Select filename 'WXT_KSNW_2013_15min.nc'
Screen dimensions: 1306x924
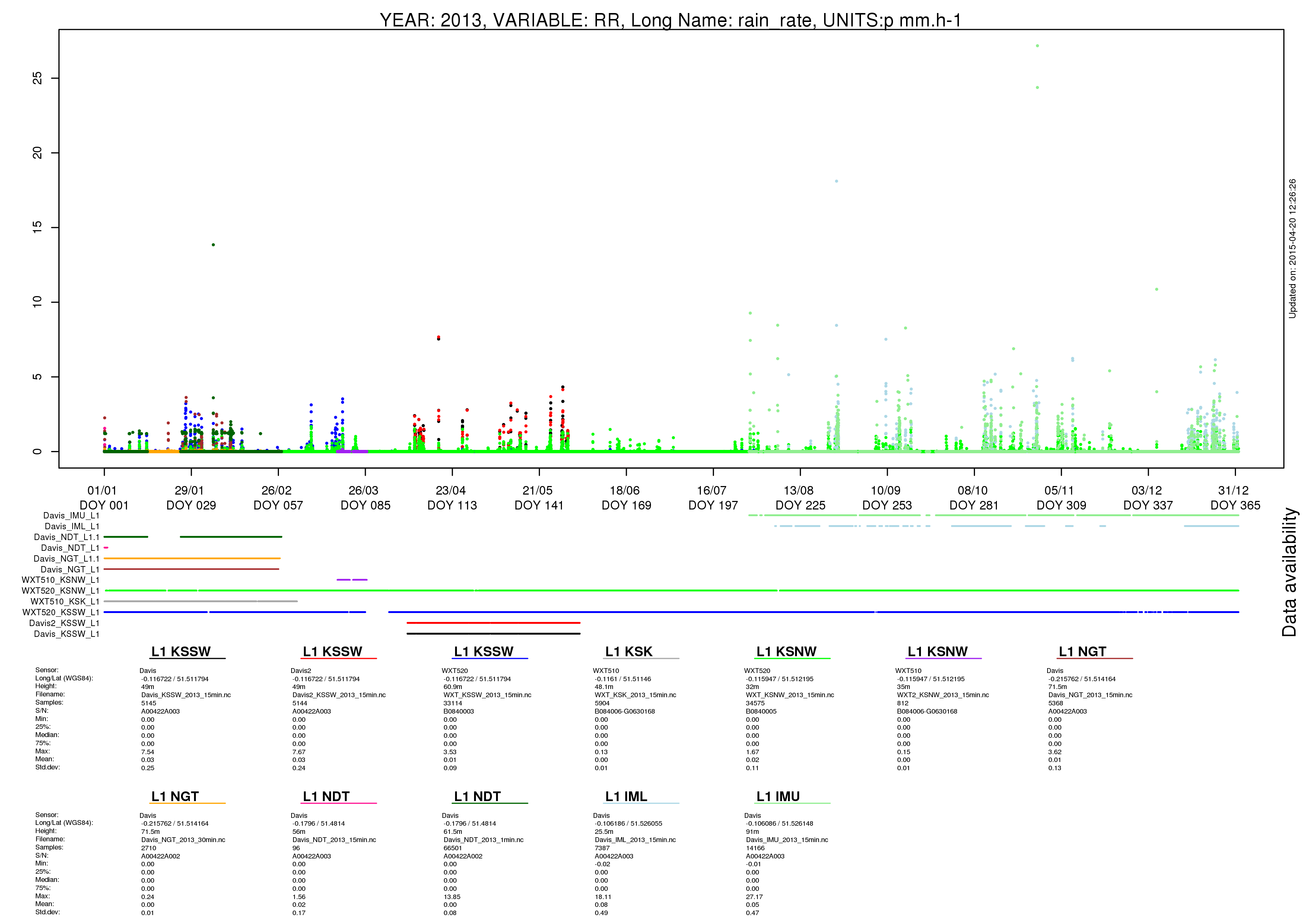point(790,695)
